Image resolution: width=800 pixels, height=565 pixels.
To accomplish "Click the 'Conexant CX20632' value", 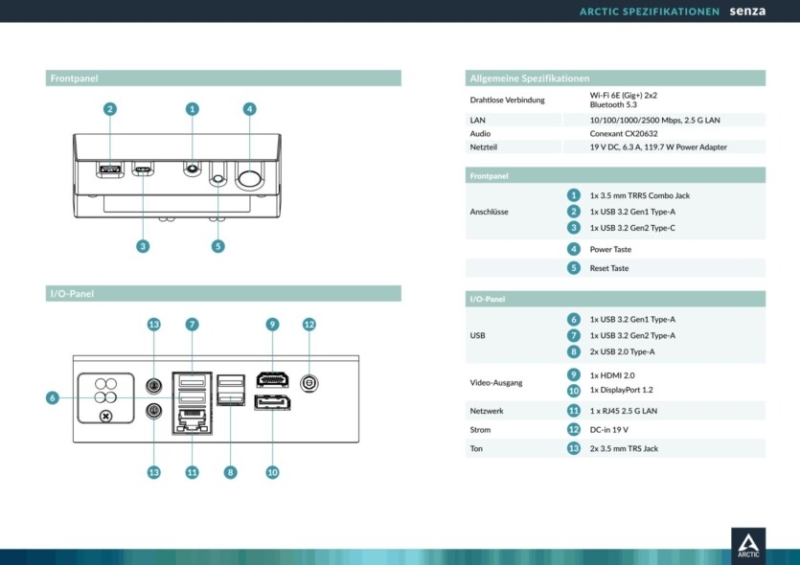I will coord(623,133).
